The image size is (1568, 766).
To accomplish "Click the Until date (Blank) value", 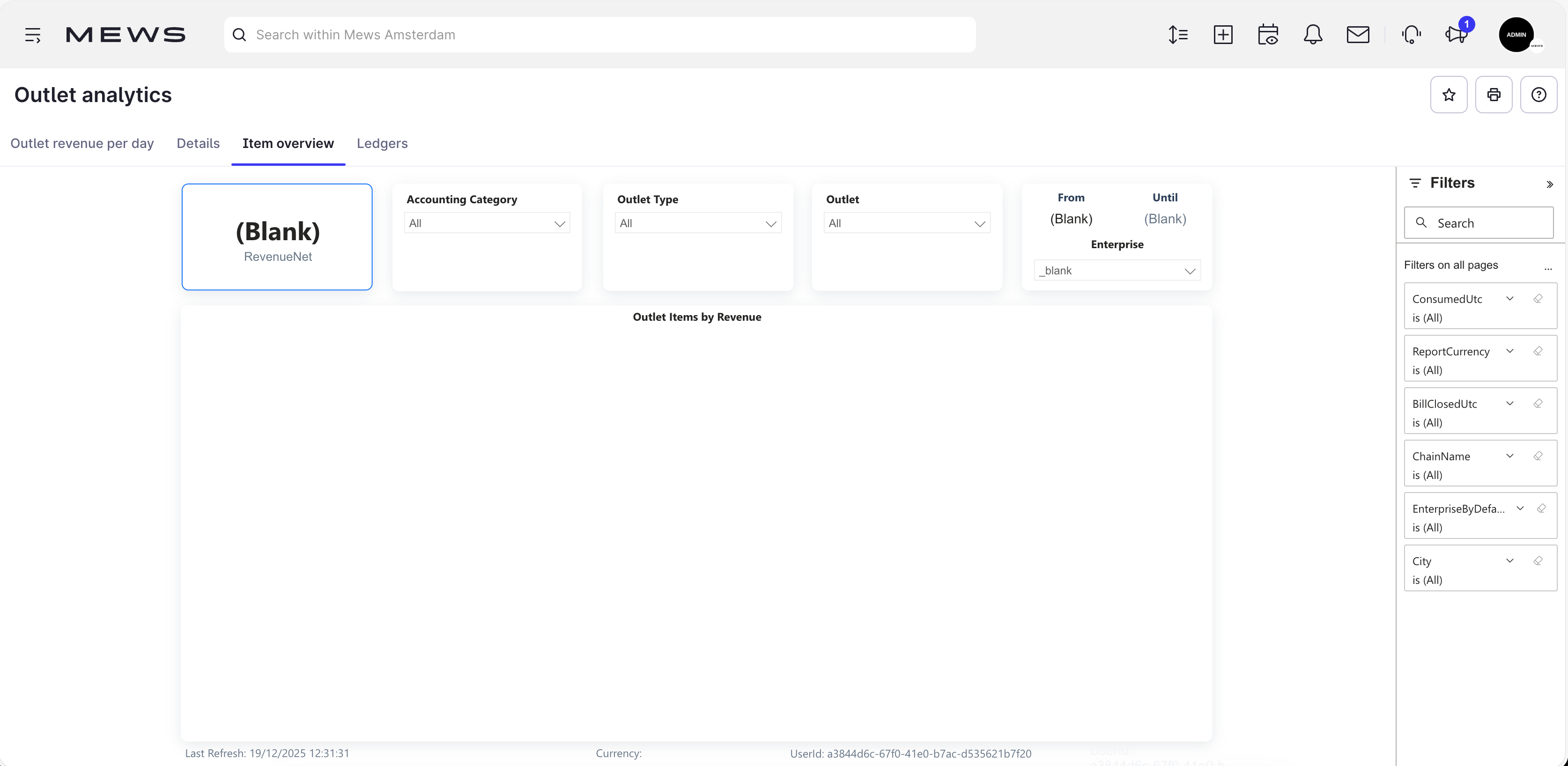I will tap(1165, 219).
